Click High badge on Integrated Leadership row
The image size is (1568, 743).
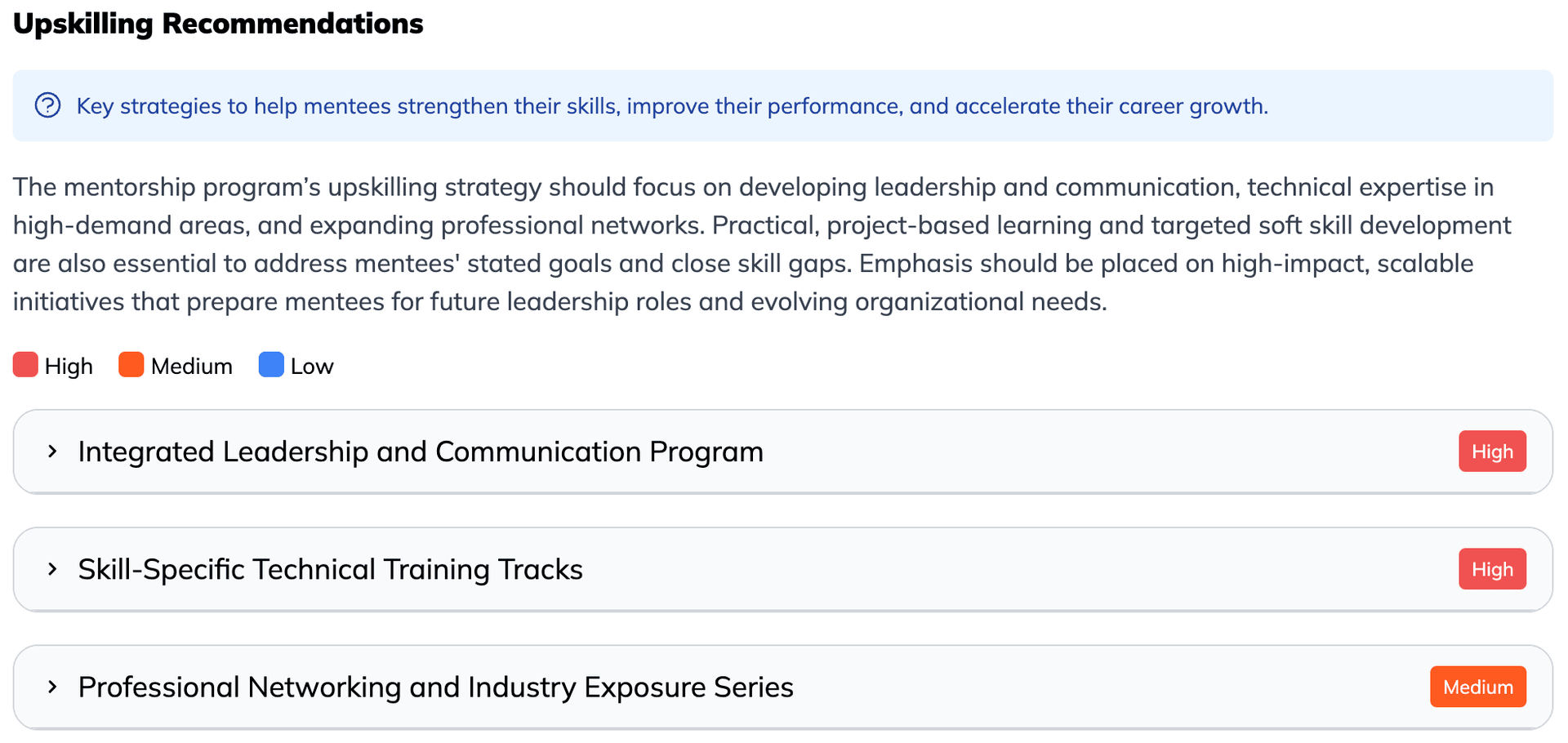point(1492,452)
